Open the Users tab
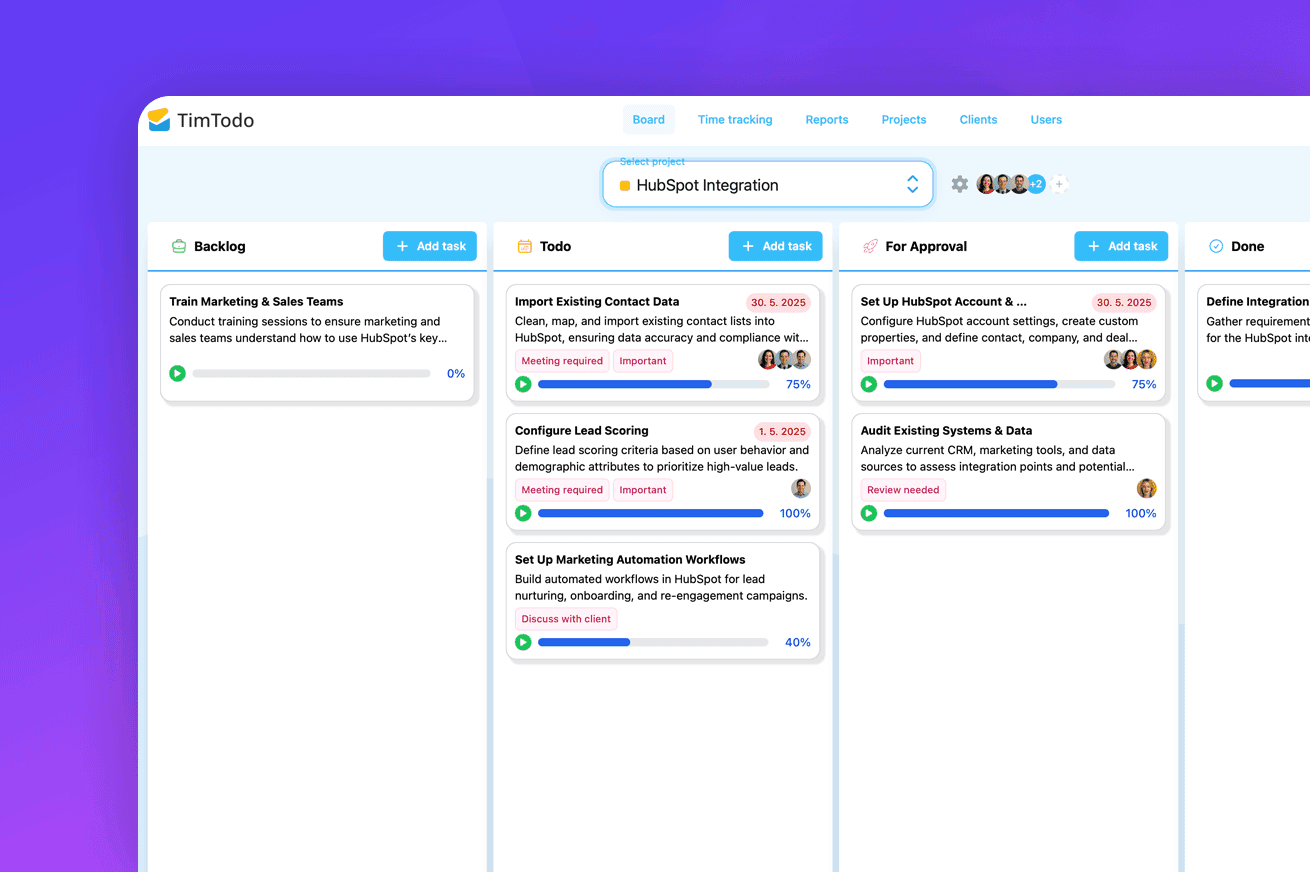1310x872 pixels. click(x=1046, y=119)
